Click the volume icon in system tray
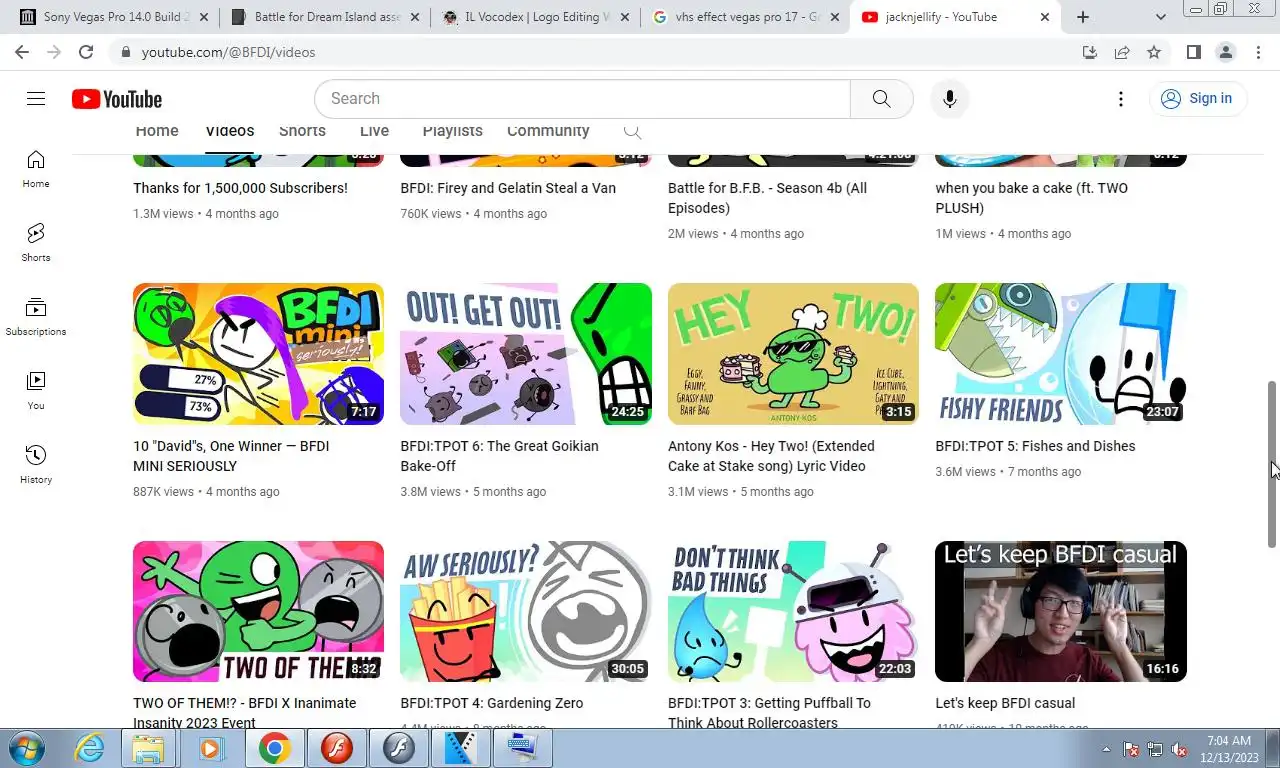 point(1179,749)
